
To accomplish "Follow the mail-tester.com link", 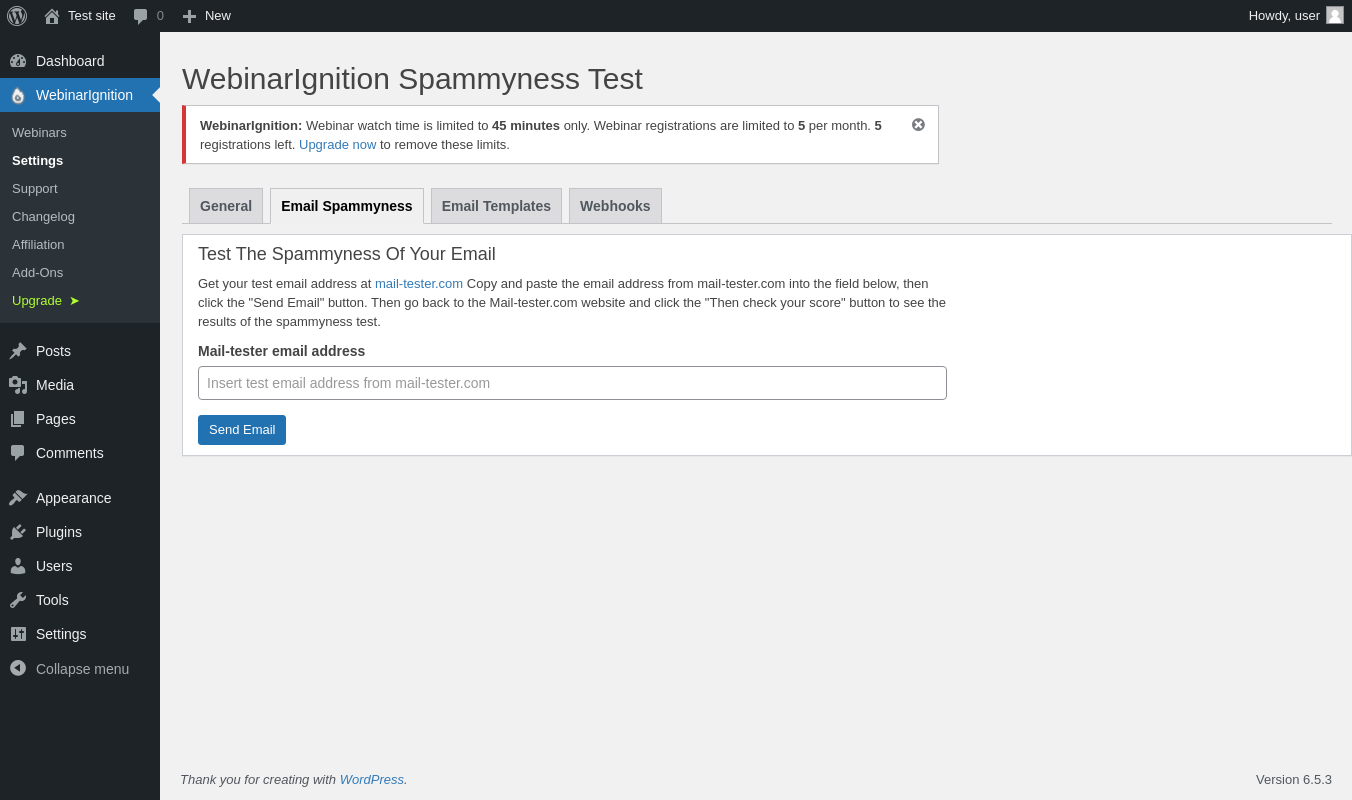I will (x=419, y=284).
